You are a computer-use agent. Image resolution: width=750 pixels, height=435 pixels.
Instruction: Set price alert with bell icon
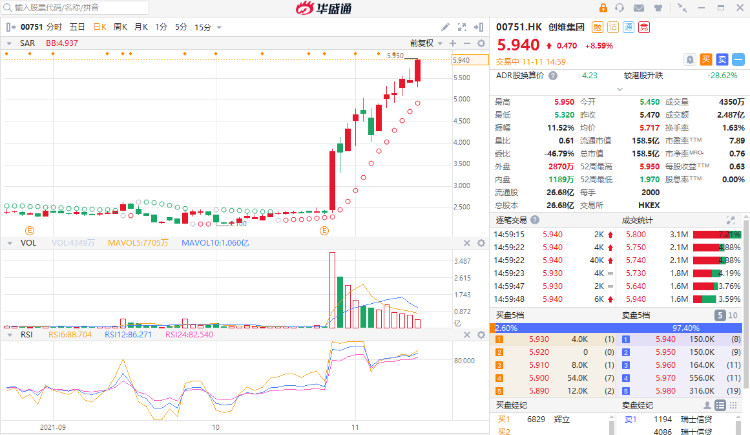(x=690, y=60)
